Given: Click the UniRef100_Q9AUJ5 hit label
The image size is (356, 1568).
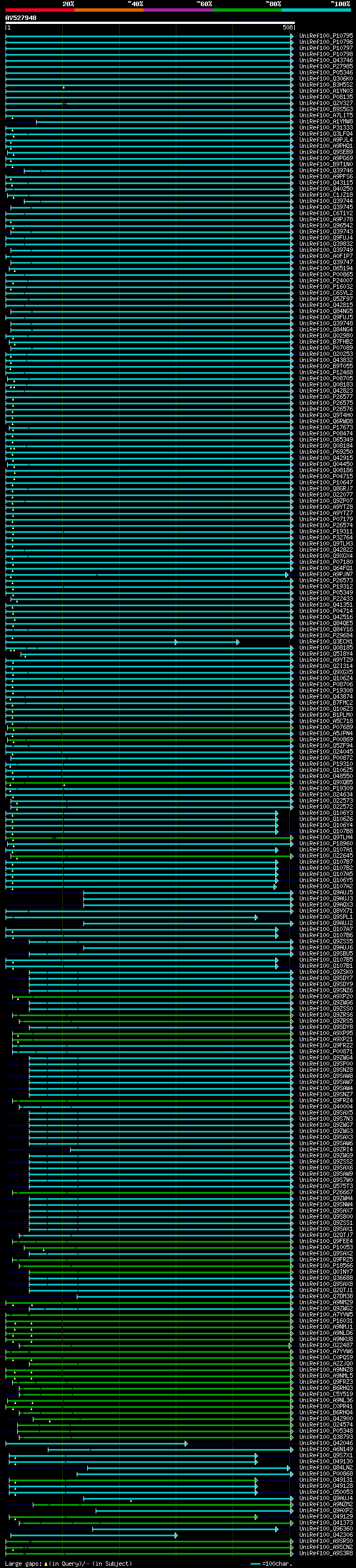Looking at the screenshot, I should pyautogui.click(x=326, y=892).
